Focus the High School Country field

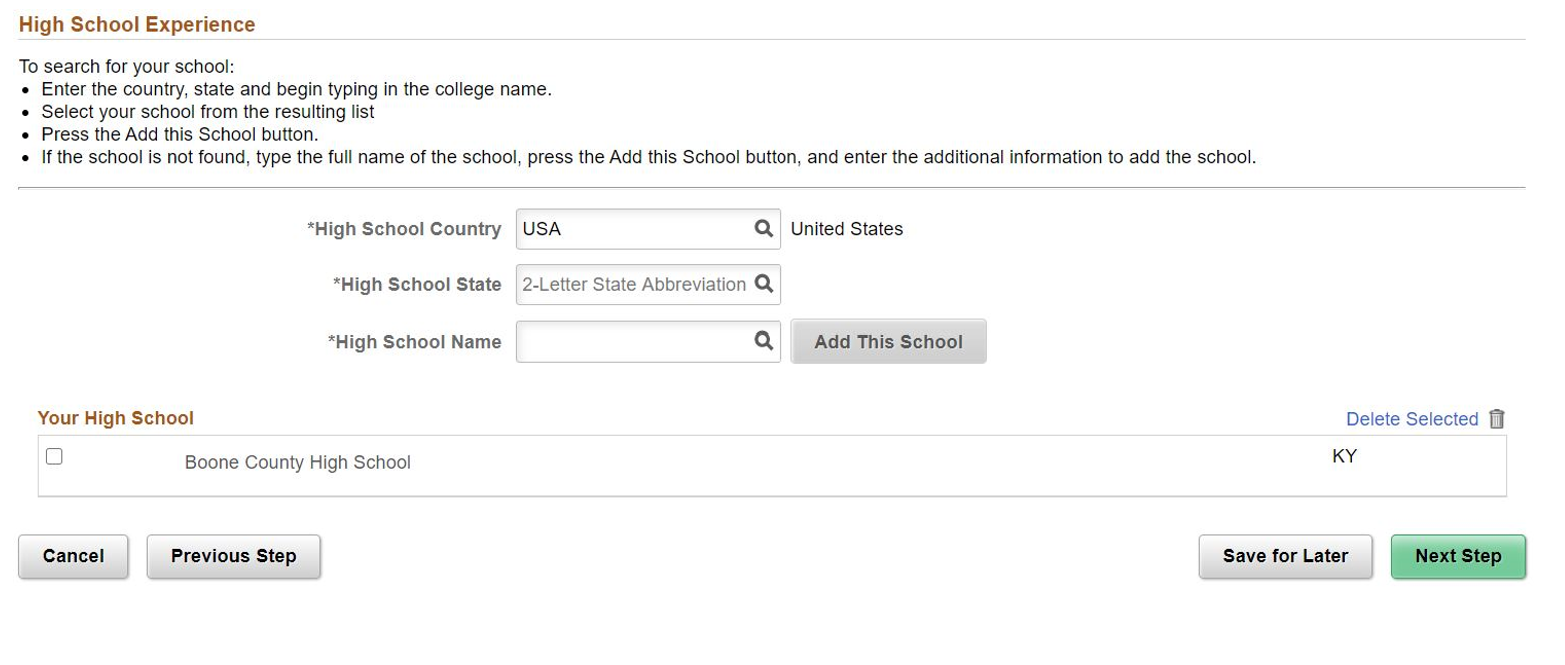tap(648, 229)
